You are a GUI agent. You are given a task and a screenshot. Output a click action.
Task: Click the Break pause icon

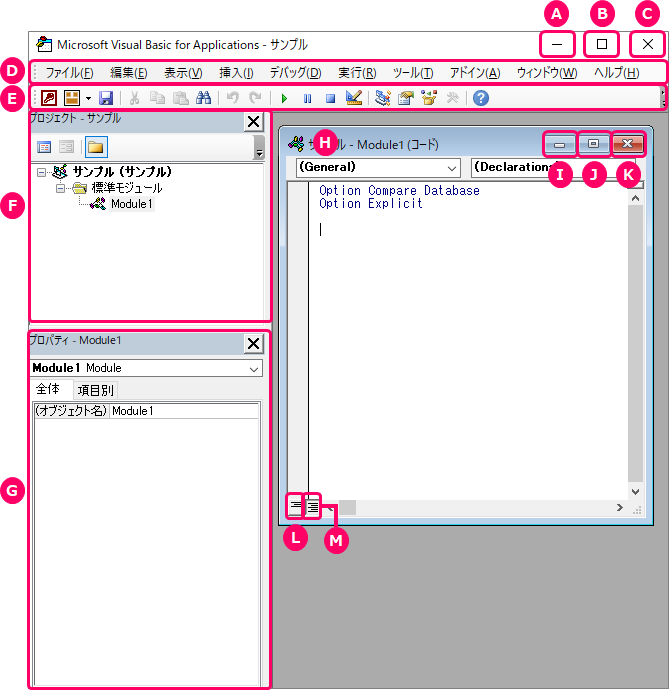click(x=307, y=98)
